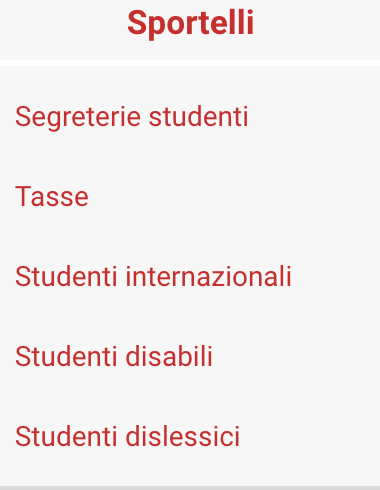Select the bold red Sportelli title
This screenshot has width=380, height=490.
click(x=191, y=23)
